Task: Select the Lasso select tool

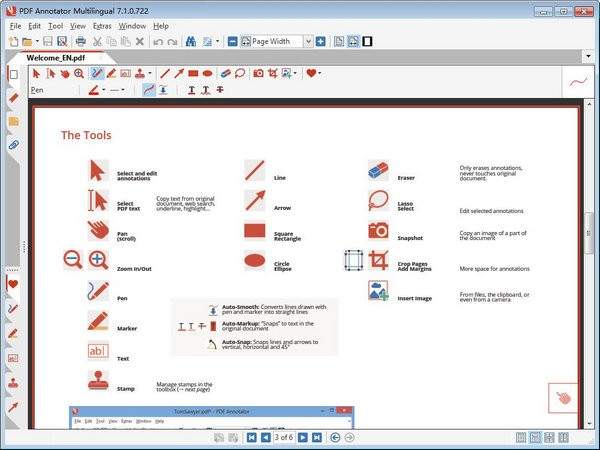Action: pos(240,73)
